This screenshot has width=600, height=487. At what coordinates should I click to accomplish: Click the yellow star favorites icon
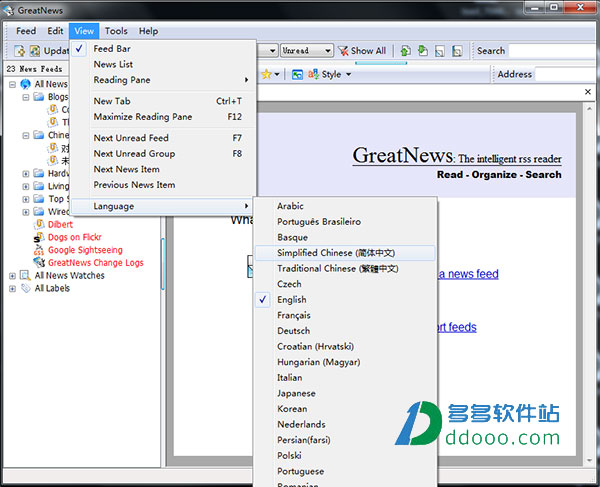tap(266, 74)
